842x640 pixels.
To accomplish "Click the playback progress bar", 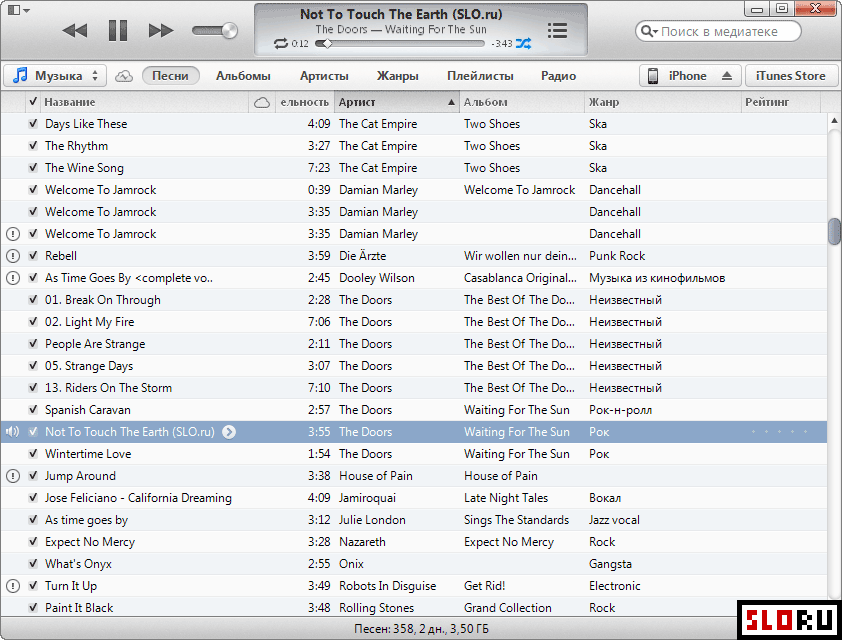I will click(x=400, y=44).
